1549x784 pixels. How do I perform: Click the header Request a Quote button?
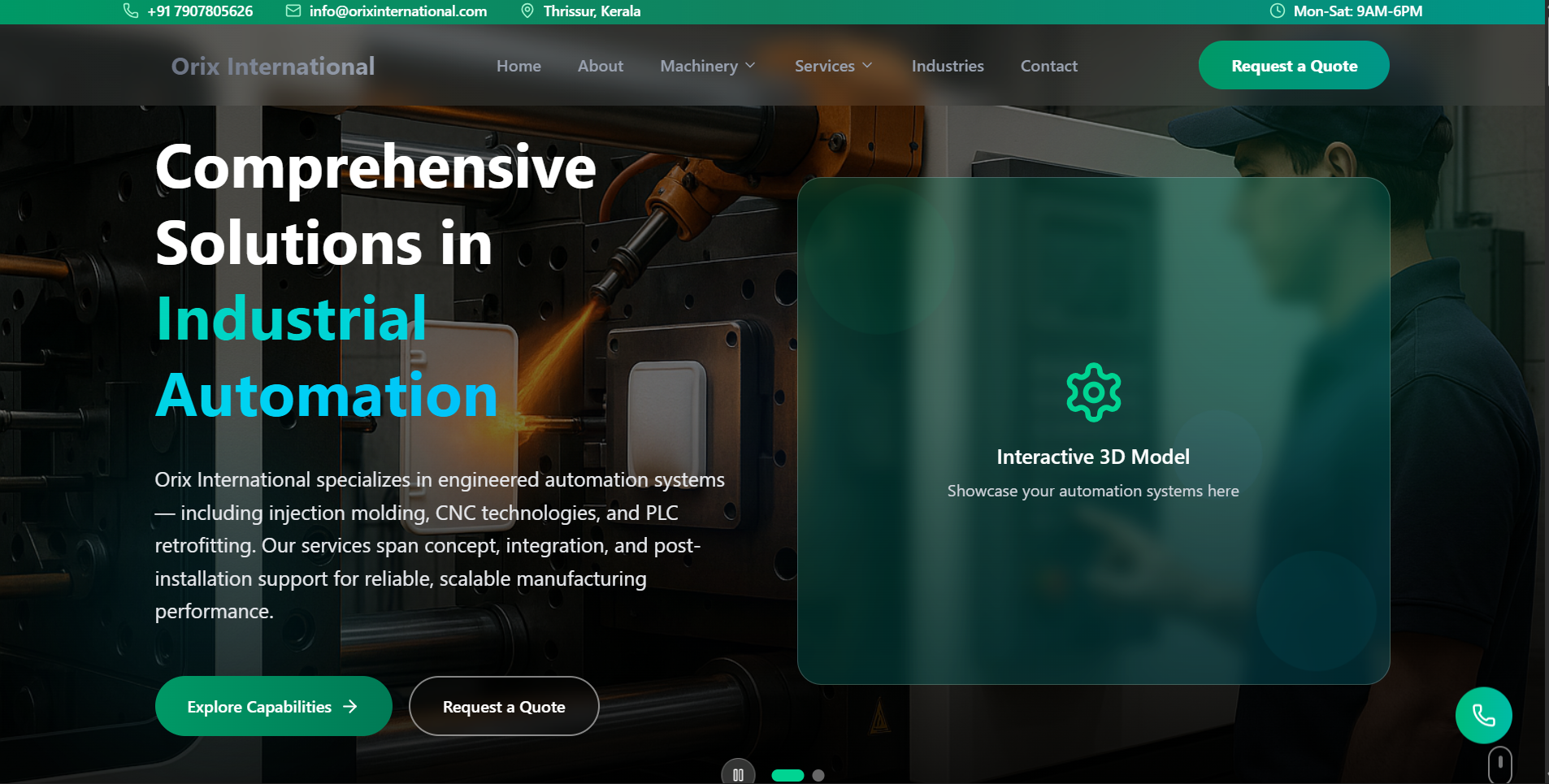(1294, 66)
